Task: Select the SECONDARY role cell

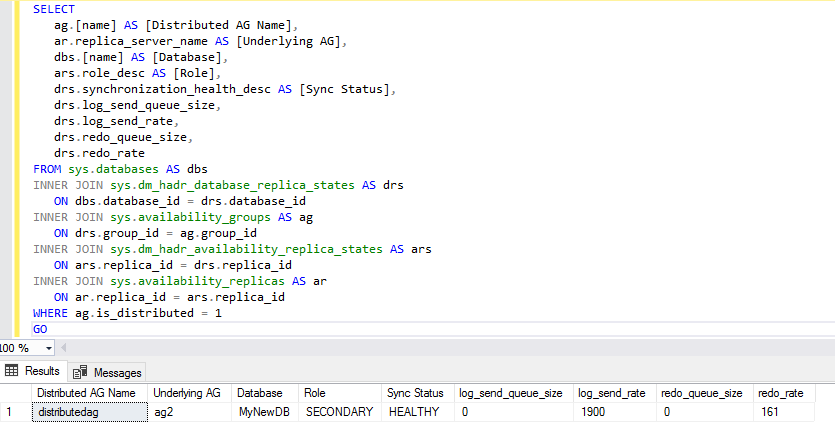Action: tap(340, 412)
